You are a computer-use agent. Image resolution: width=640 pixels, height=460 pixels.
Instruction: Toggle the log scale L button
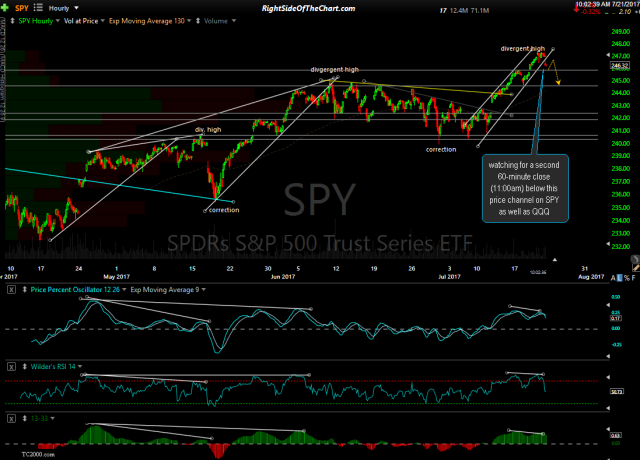pos(620,278)
